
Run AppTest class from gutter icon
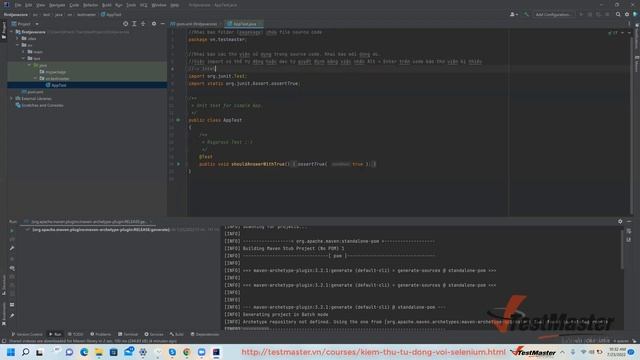(178, 120)
